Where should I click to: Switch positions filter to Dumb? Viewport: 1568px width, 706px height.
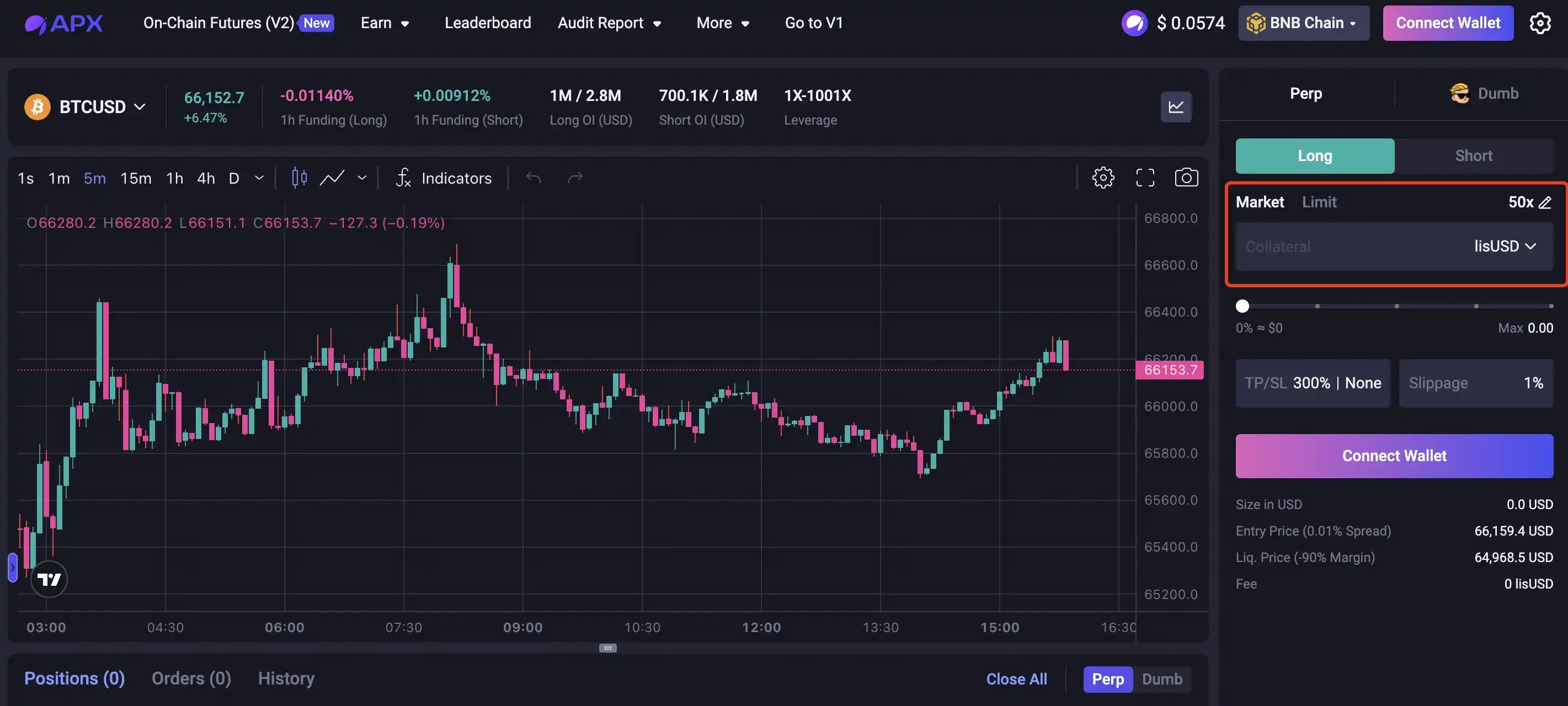tap(1161, 679)
